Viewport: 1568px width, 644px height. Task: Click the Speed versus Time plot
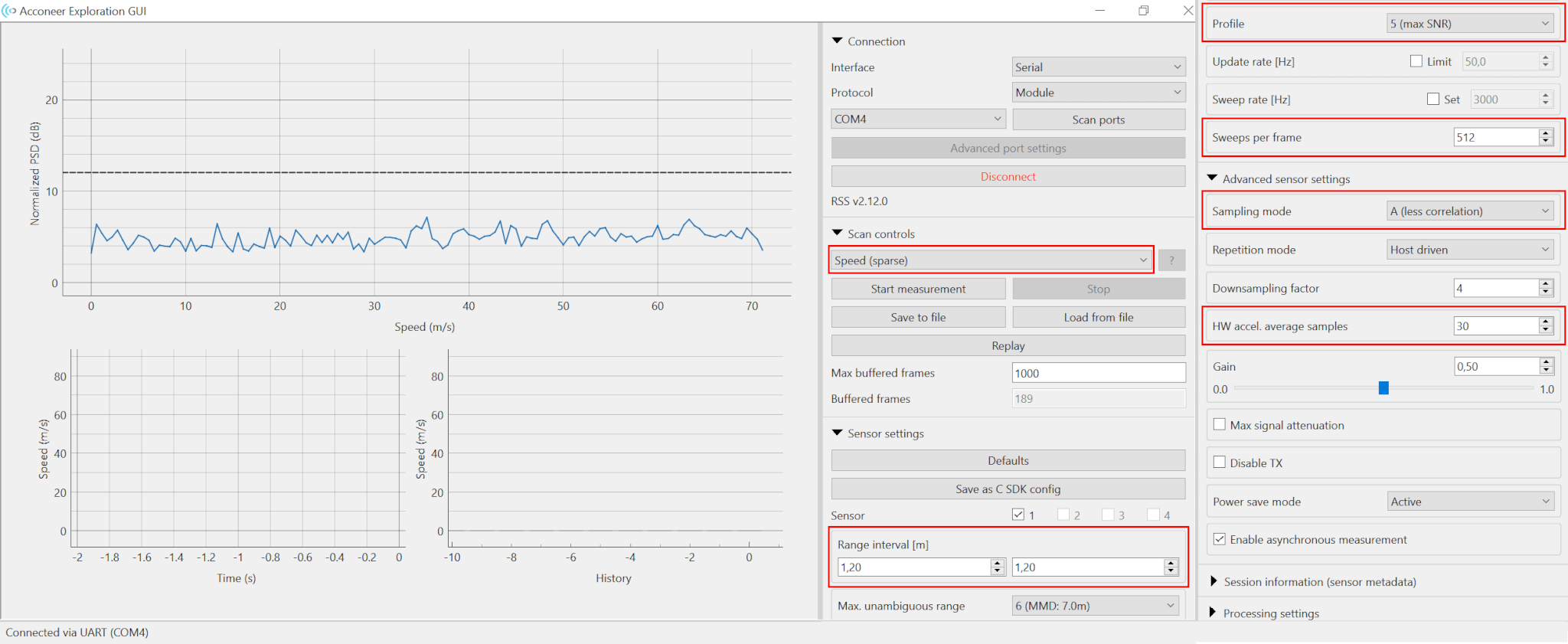pos(237,448)
